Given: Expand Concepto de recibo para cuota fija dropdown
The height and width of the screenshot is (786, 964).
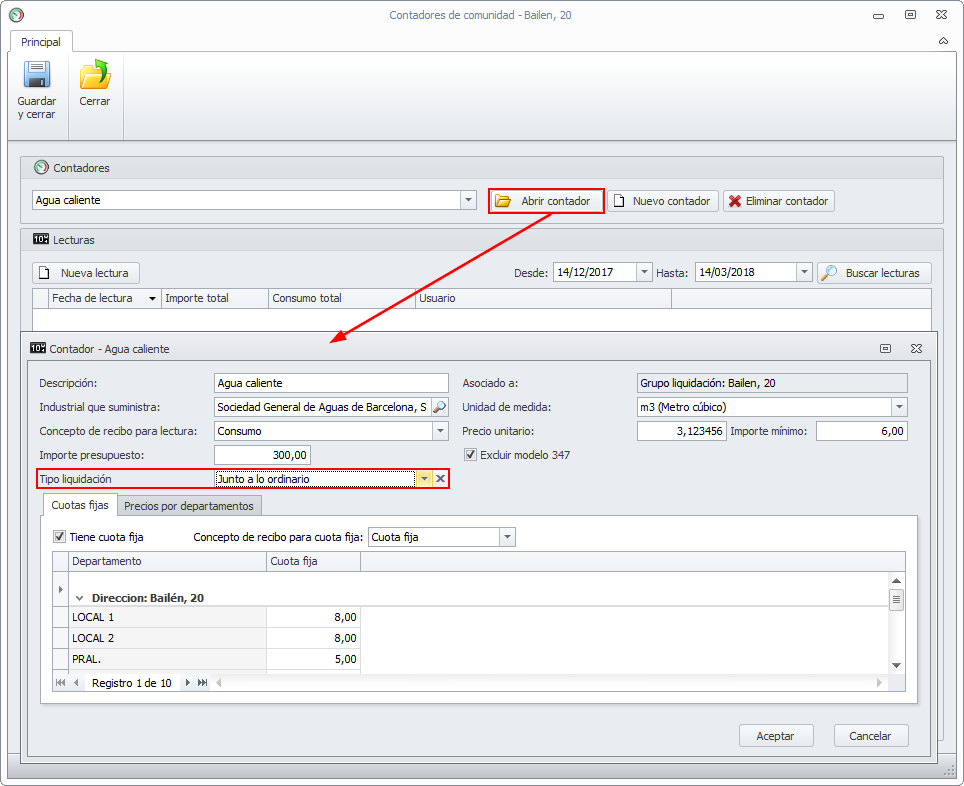Looking at the screenshot, I should pos(507,537).
